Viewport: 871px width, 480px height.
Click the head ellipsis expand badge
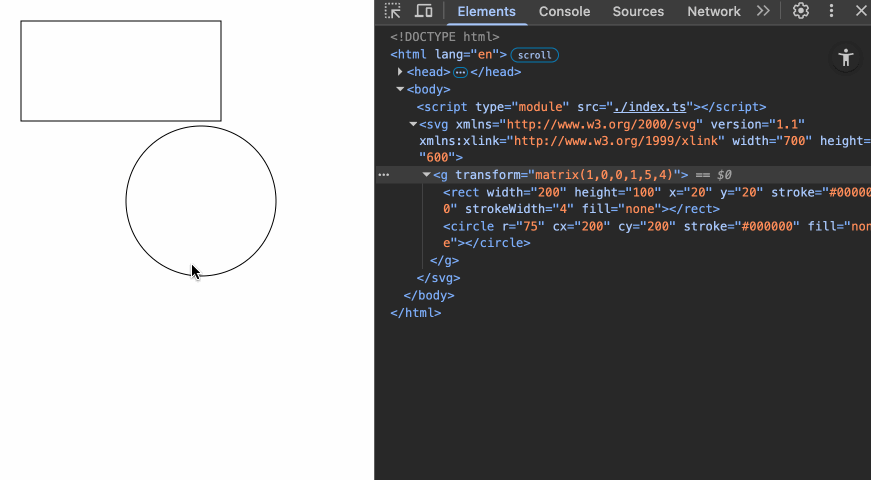coord(460,72)
